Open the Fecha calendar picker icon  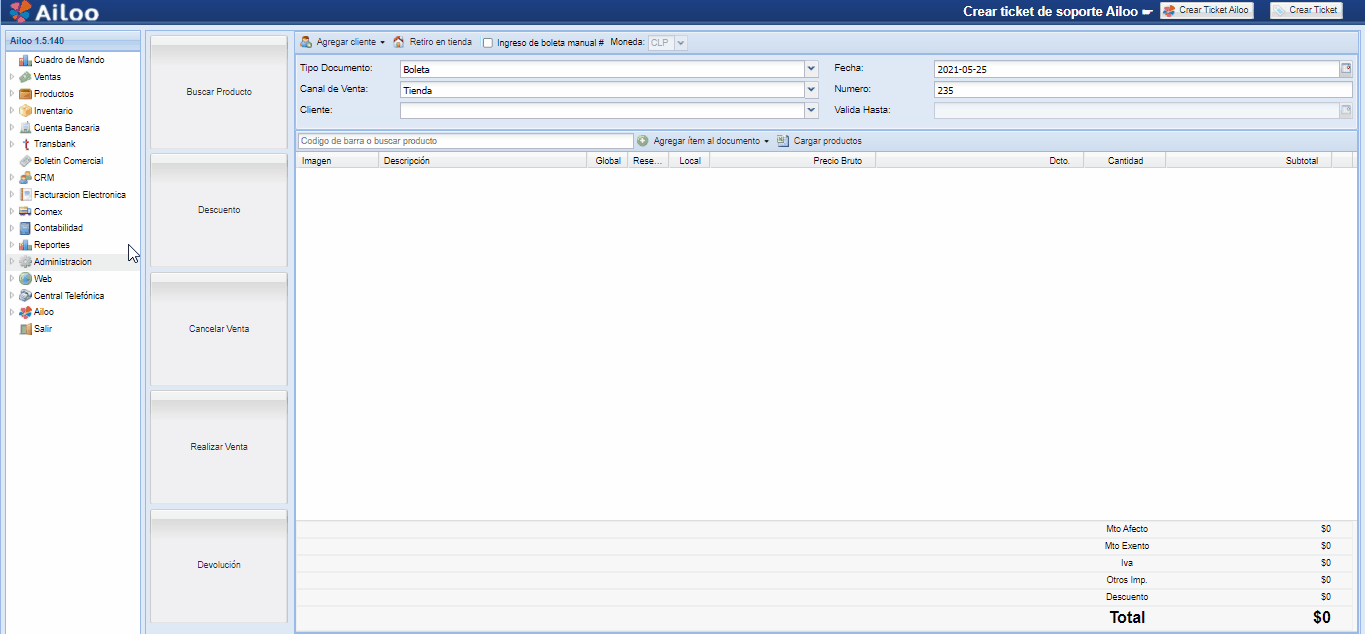click(x=1346, y=69)
